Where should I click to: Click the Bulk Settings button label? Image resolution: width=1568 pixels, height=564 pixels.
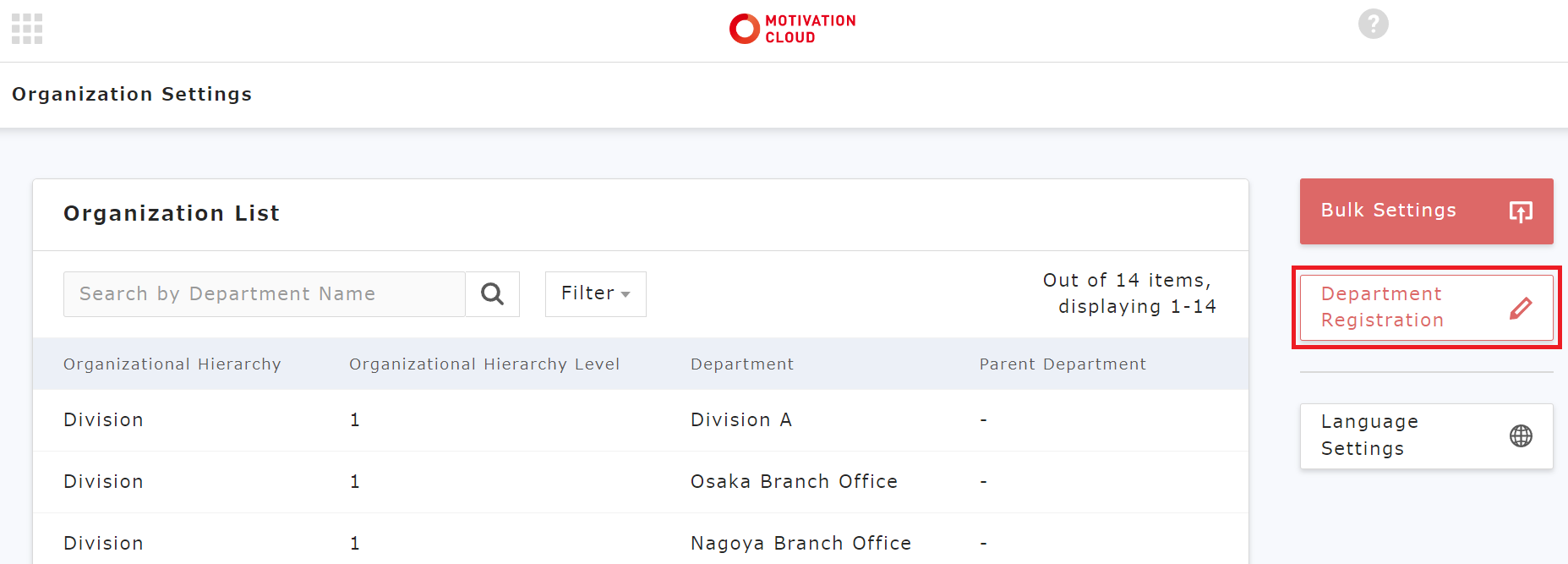pyautogui.click(x=1388, y=211)
